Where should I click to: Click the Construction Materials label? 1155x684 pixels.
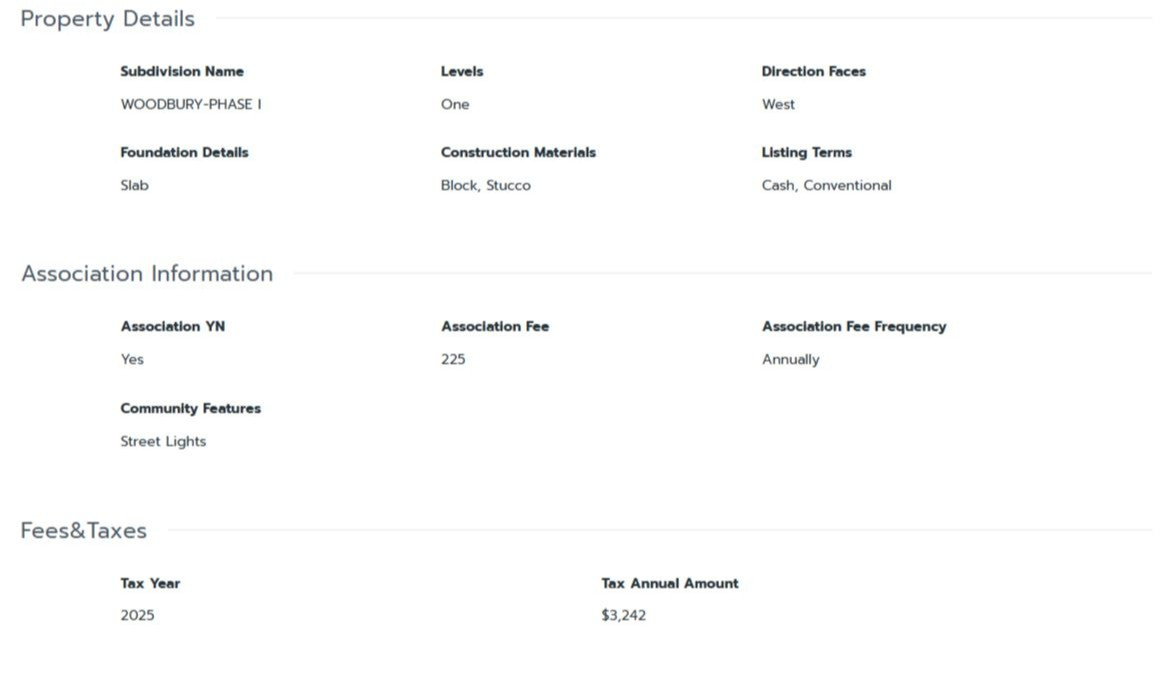518,152
